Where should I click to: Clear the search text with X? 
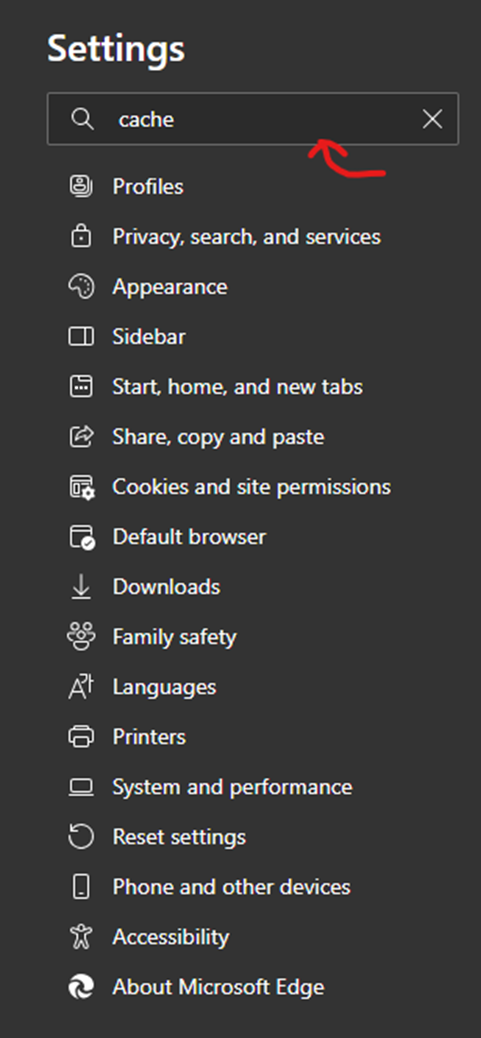point(432,119)
